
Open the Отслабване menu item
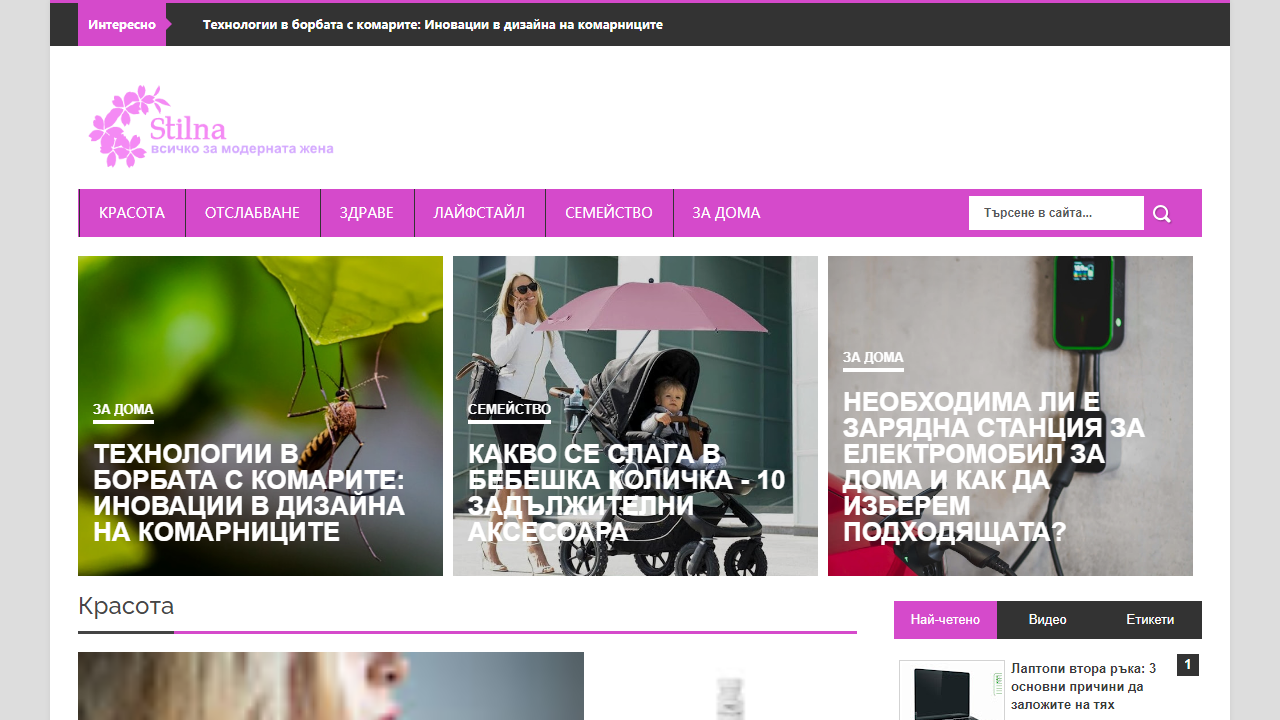252,213
